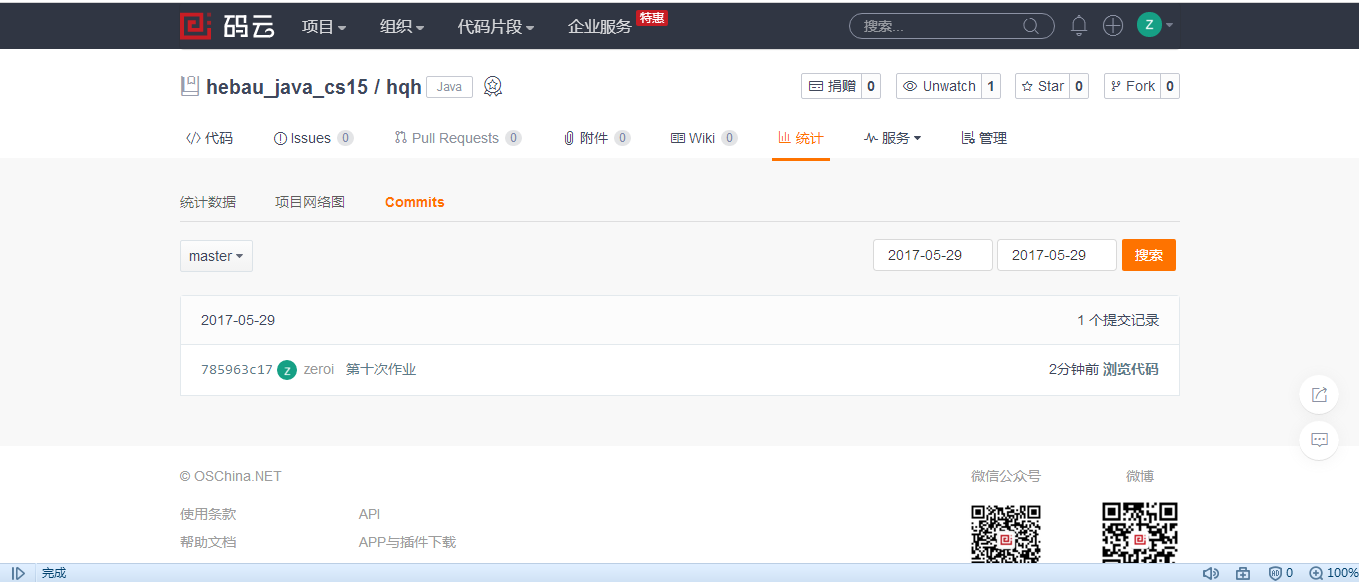Screen dimensions: 1359x582
Task: Toggle the Unwatch button
Action: [939, 86]
